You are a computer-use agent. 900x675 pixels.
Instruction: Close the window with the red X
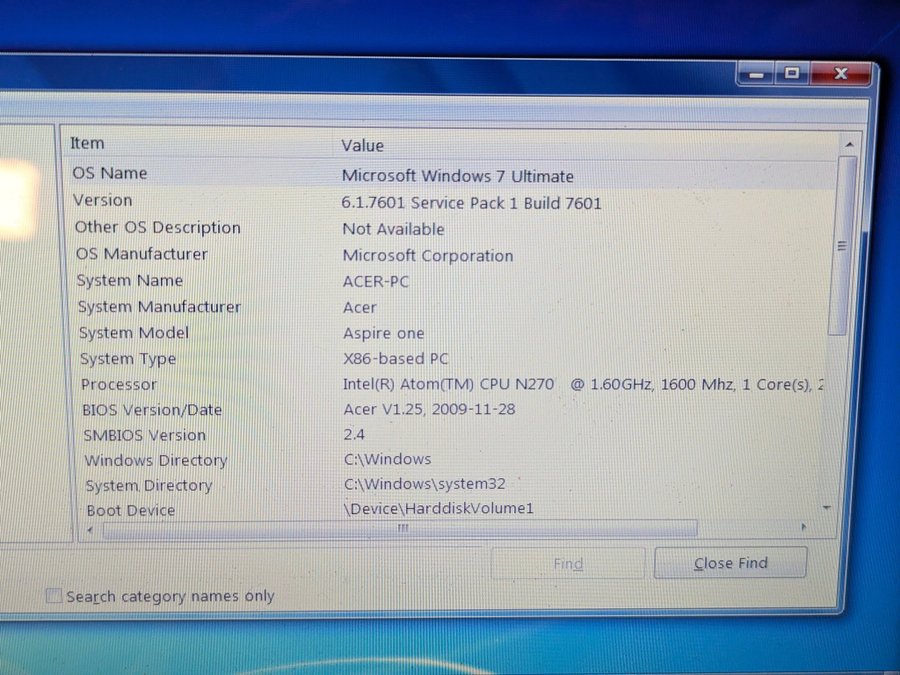[839, 73]
